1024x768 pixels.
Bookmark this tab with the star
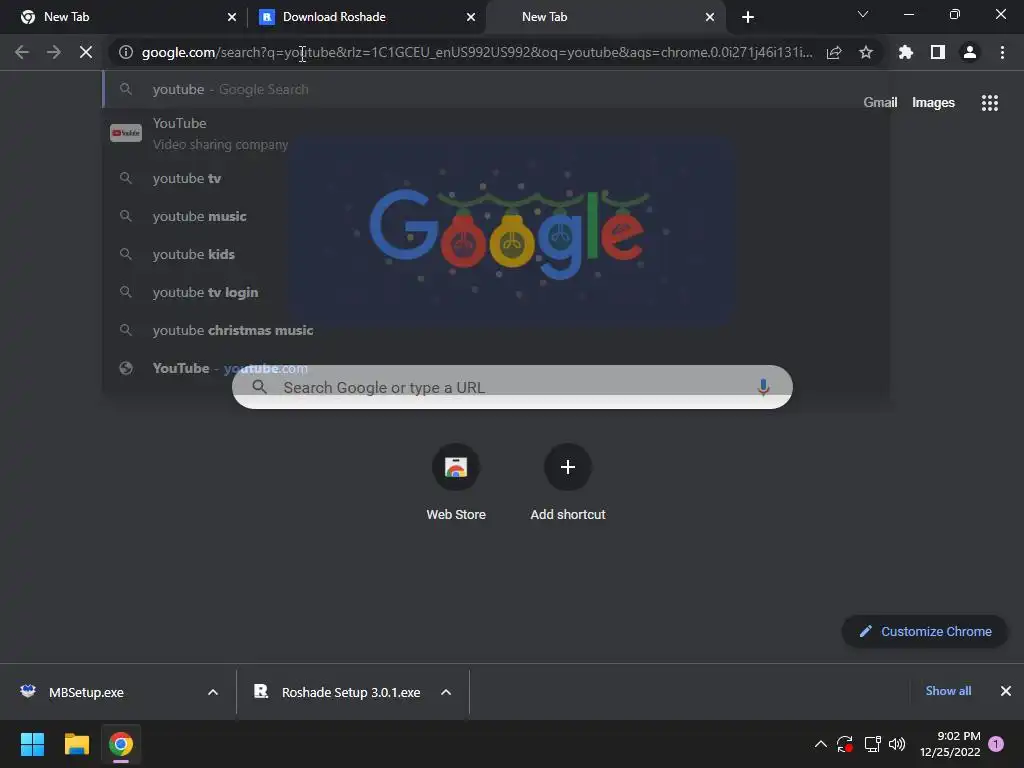pos(866,52)
